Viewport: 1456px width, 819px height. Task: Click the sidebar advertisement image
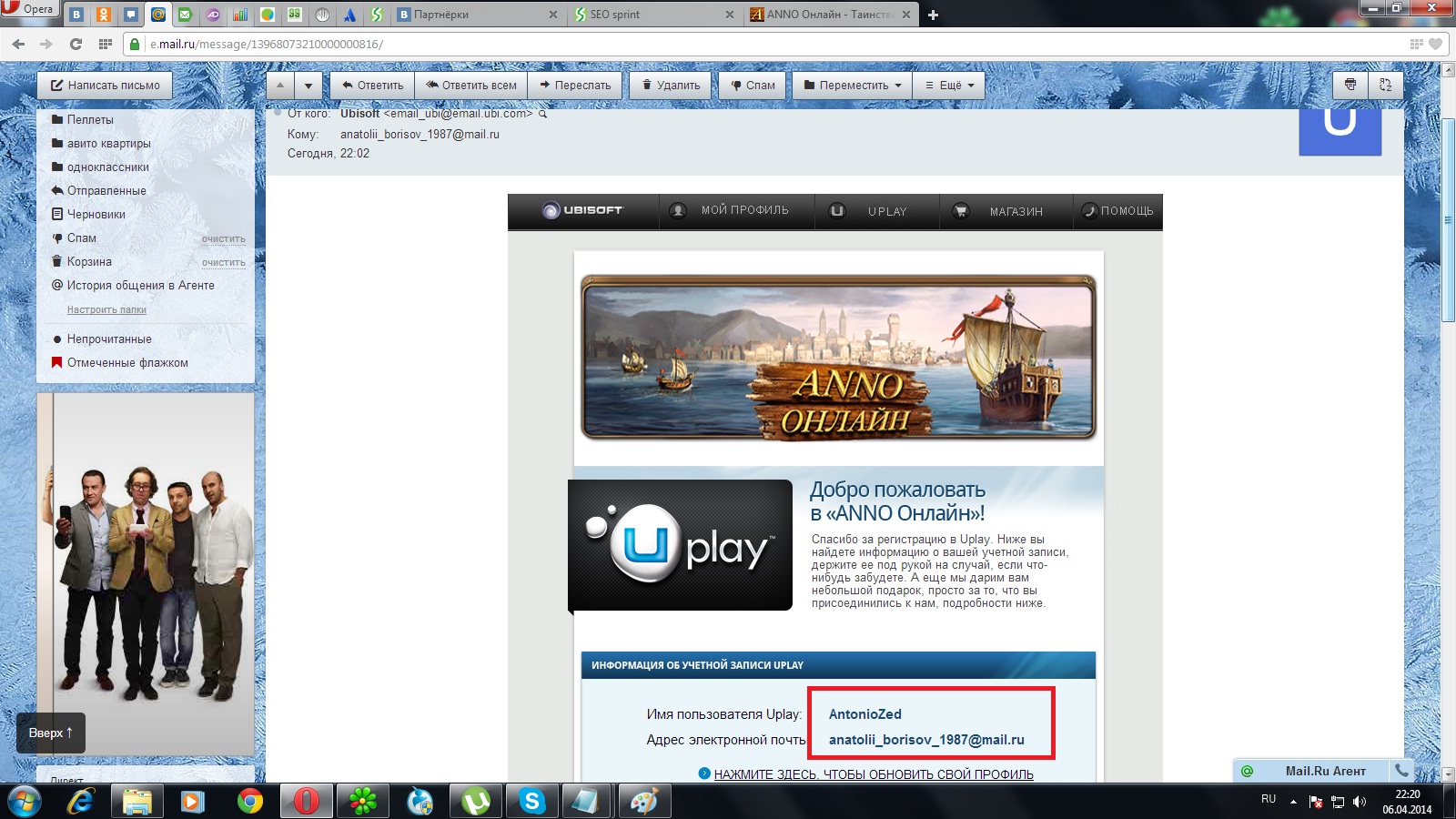(146, 574)
